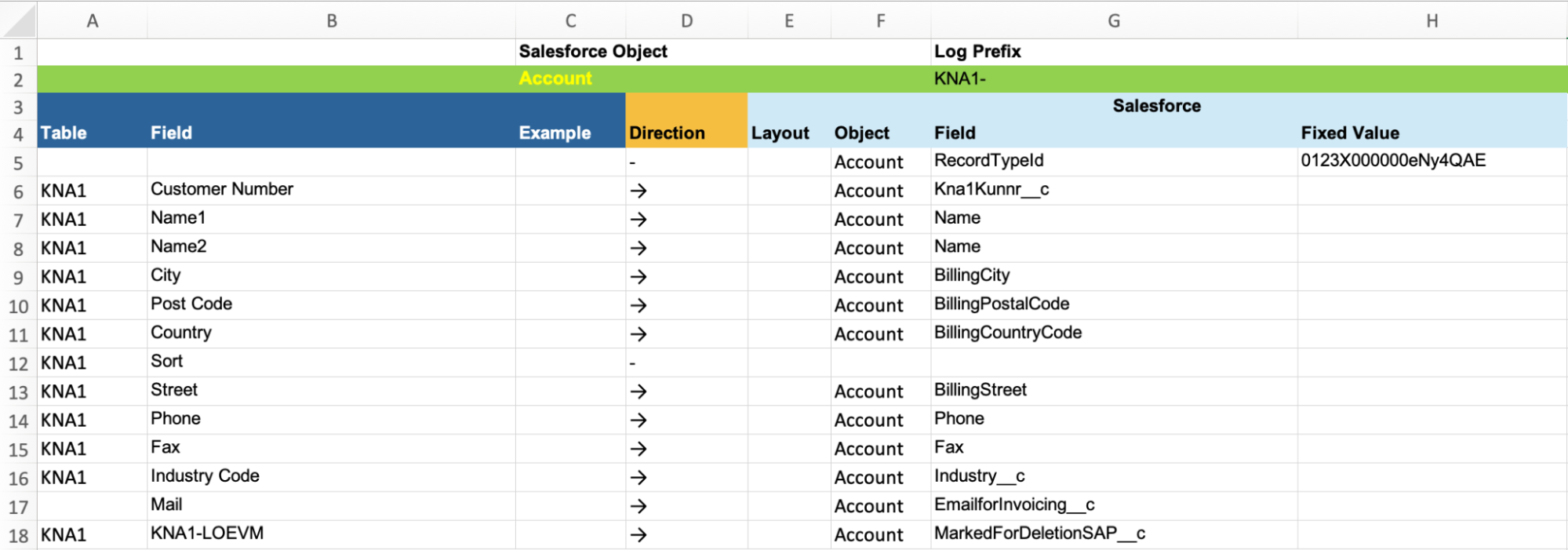Select the 'Phone' cell in column G
This screenshot has height=550, width=1568.
point(1114,420)
